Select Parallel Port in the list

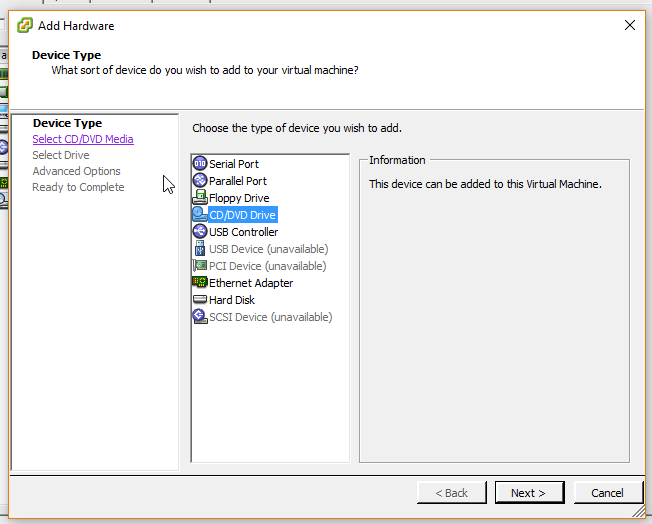238,181
